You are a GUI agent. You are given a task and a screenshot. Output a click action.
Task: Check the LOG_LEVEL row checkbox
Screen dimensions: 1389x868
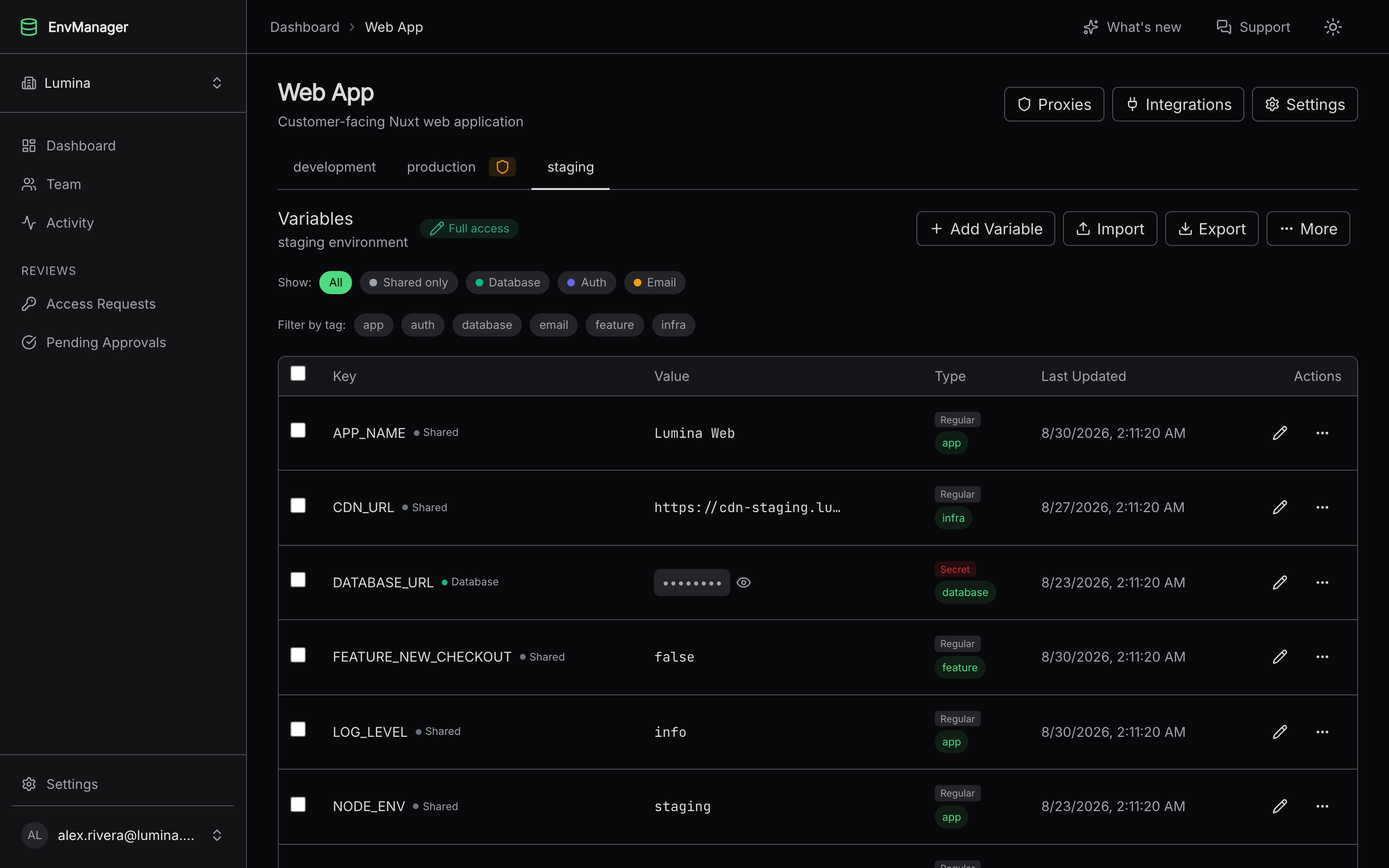point(298,729)
